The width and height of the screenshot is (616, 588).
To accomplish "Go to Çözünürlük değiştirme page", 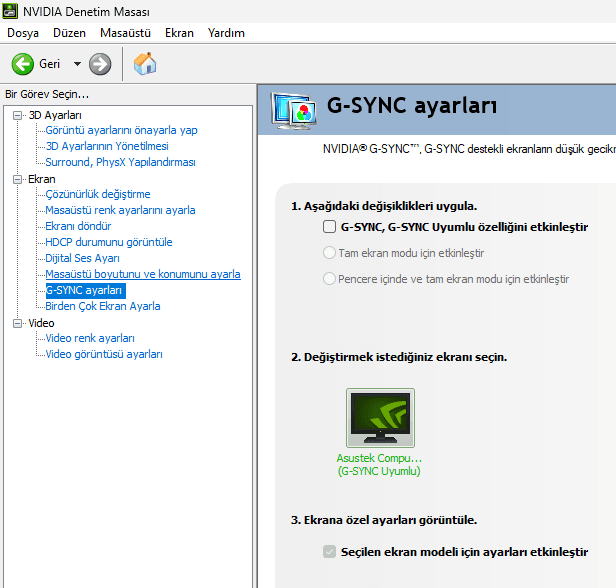I will [x=98, y=194].
